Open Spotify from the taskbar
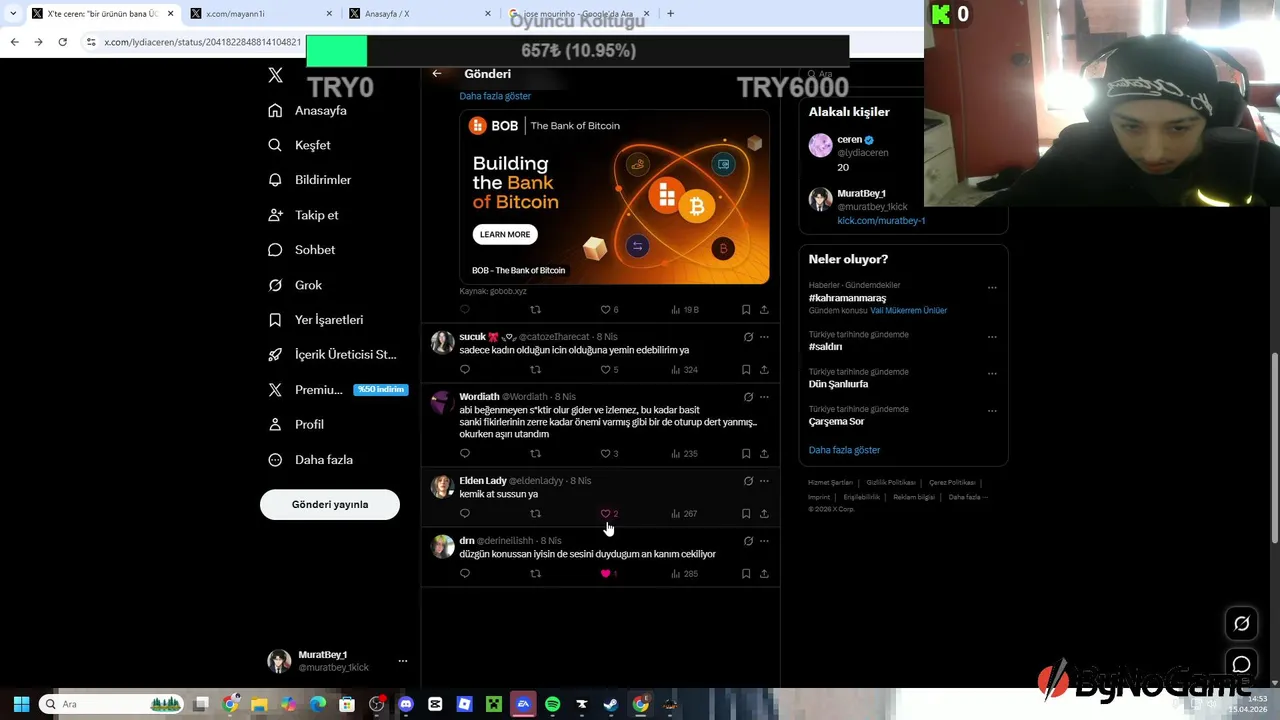 553,704
